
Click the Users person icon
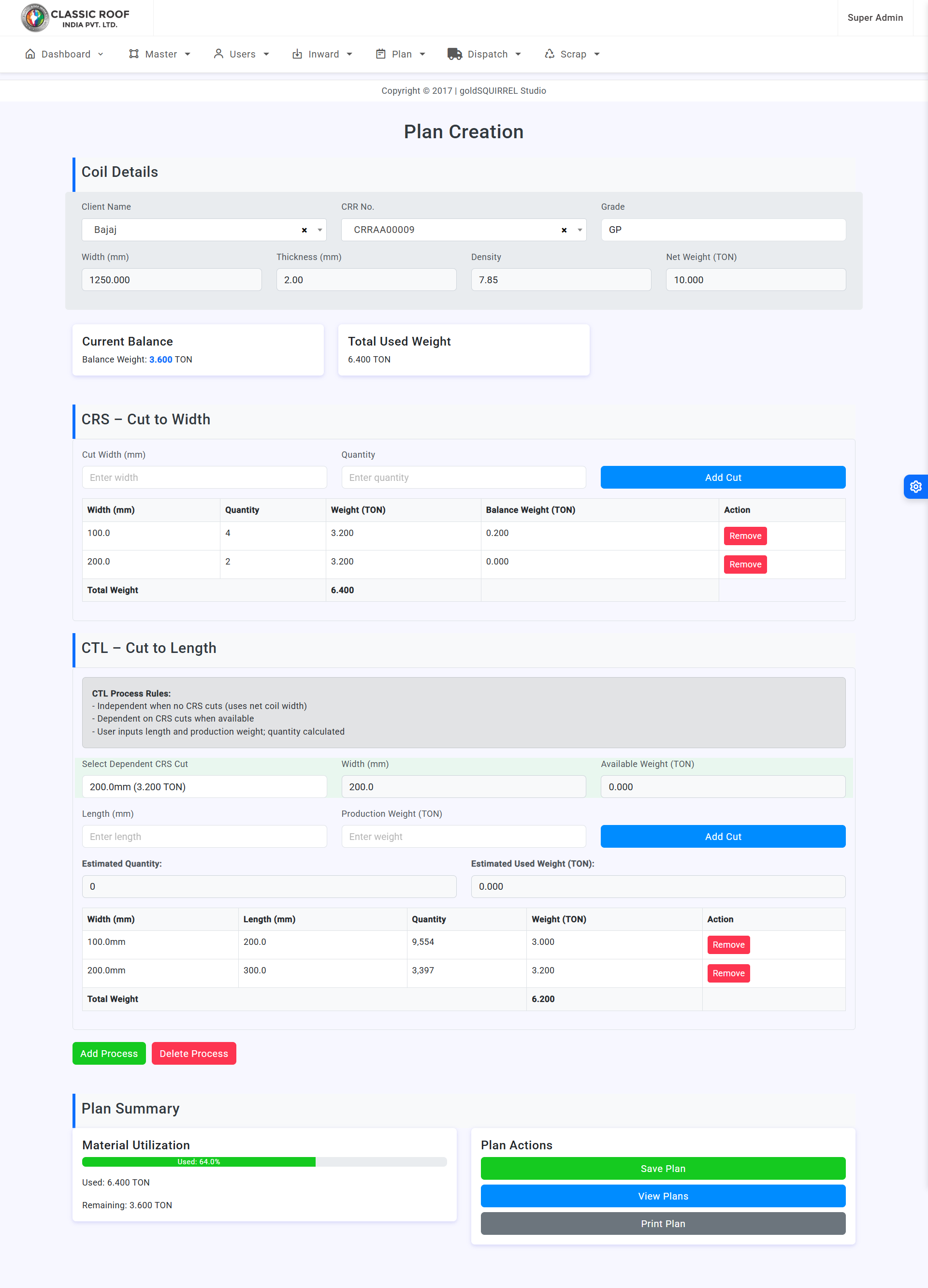pos(218,54)
